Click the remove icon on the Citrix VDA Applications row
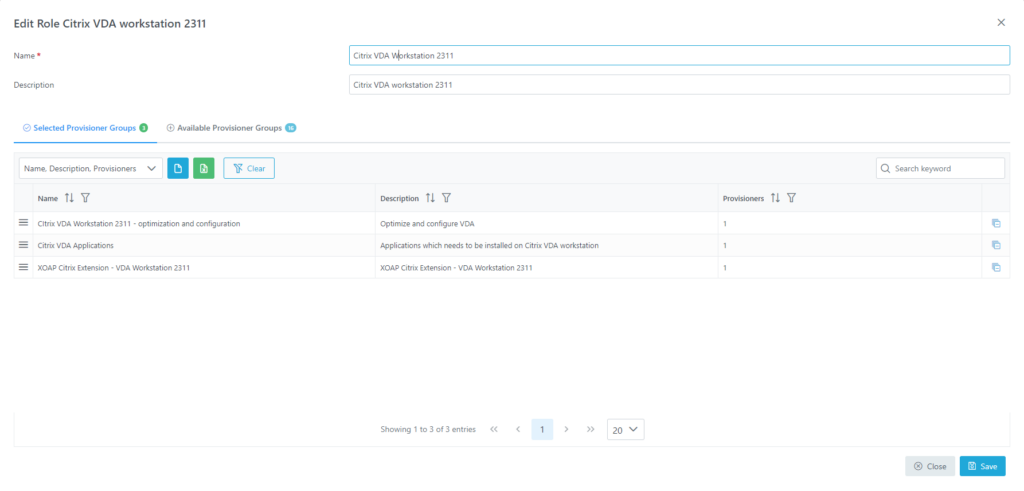Screen dimensions: 1024x491 click(996, 245)
